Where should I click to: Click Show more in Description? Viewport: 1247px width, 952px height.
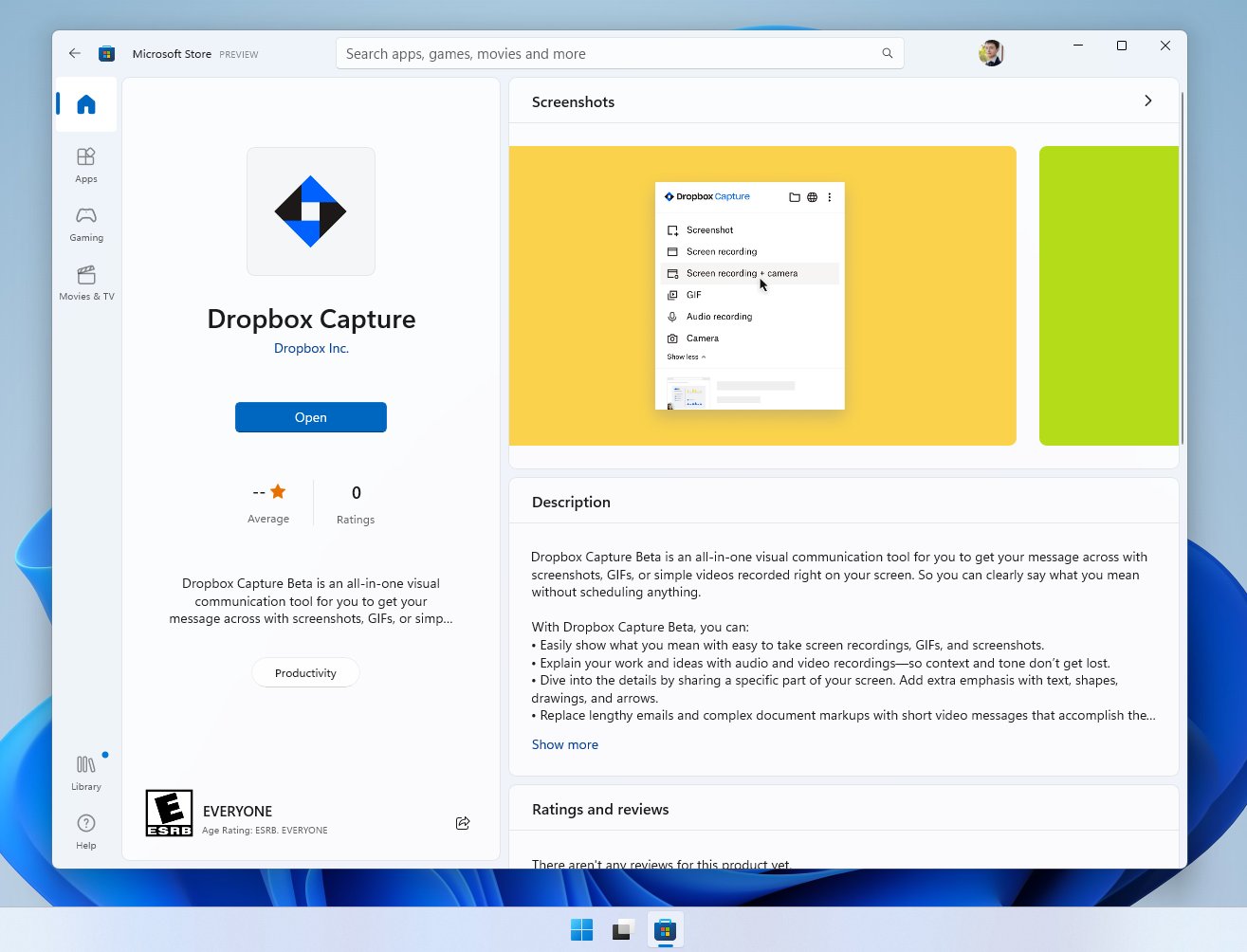pos(565,744)
